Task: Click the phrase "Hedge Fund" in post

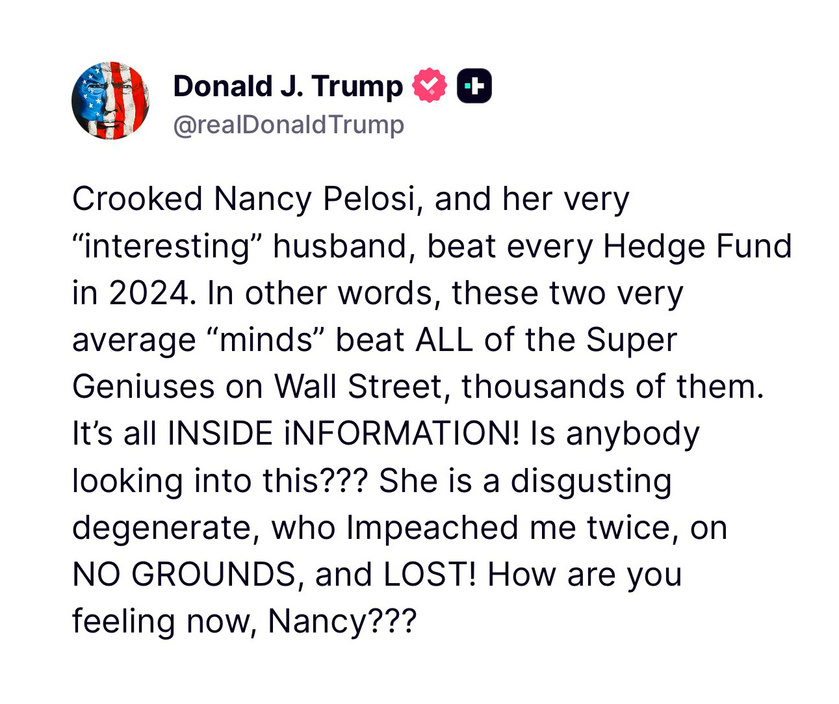Action: point(697,246)
